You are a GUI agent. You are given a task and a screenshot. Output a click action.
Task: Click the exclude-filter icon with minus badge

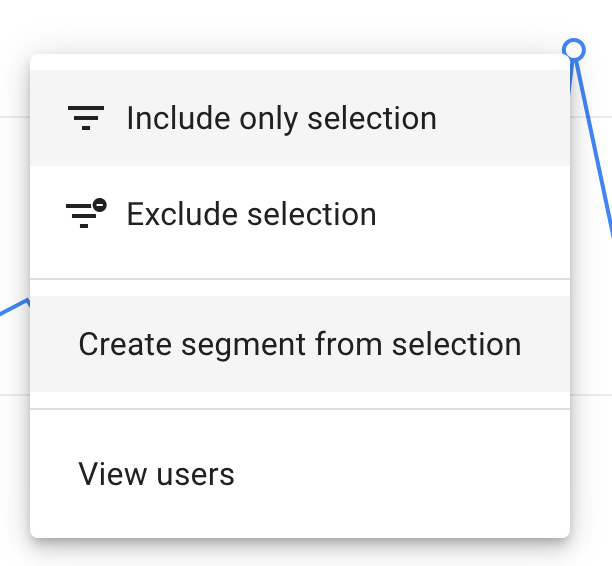click(86, 213)
